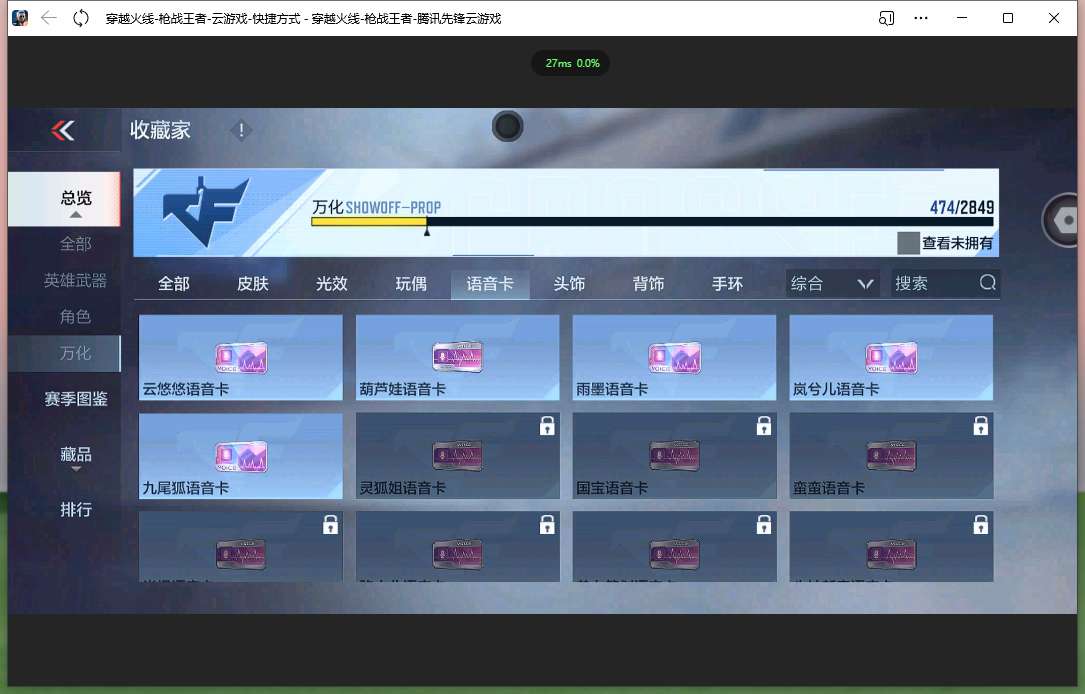
Task: Click the red double-chevron back icon
Action: point(63,130)
